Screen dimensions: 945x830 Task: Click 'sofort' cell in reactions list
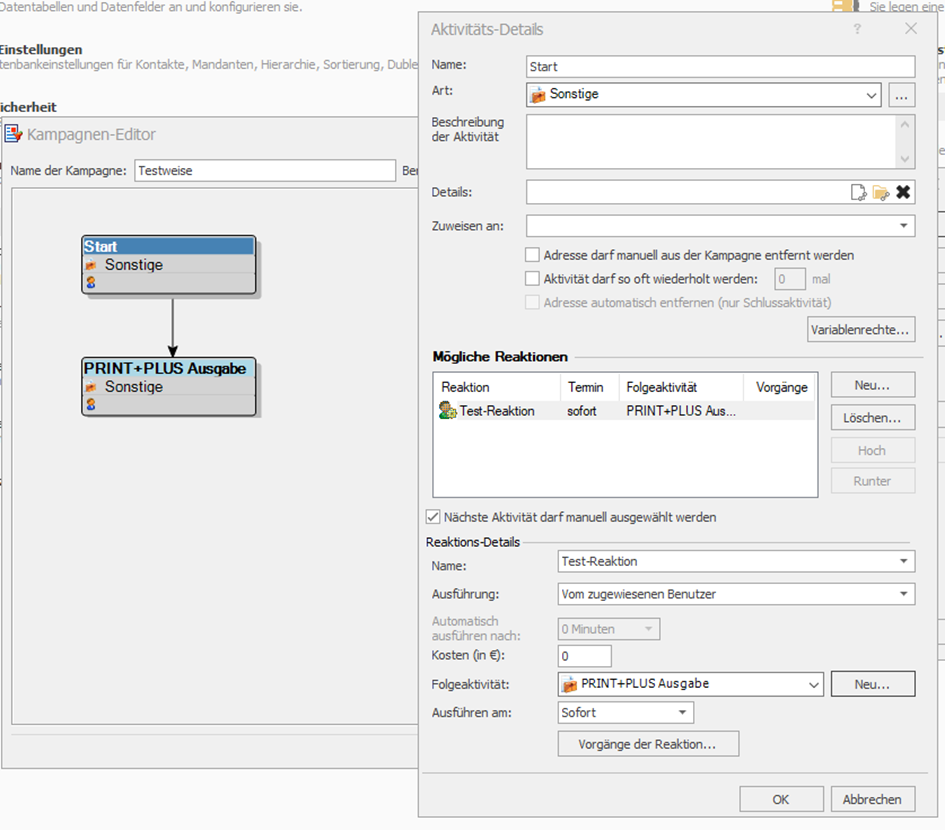point(581,411)
